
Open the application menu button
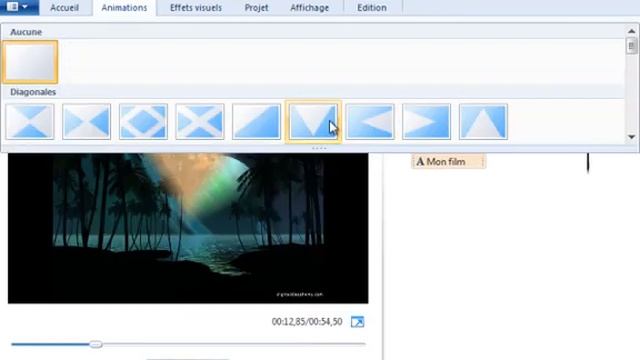(x=19, y=7)
